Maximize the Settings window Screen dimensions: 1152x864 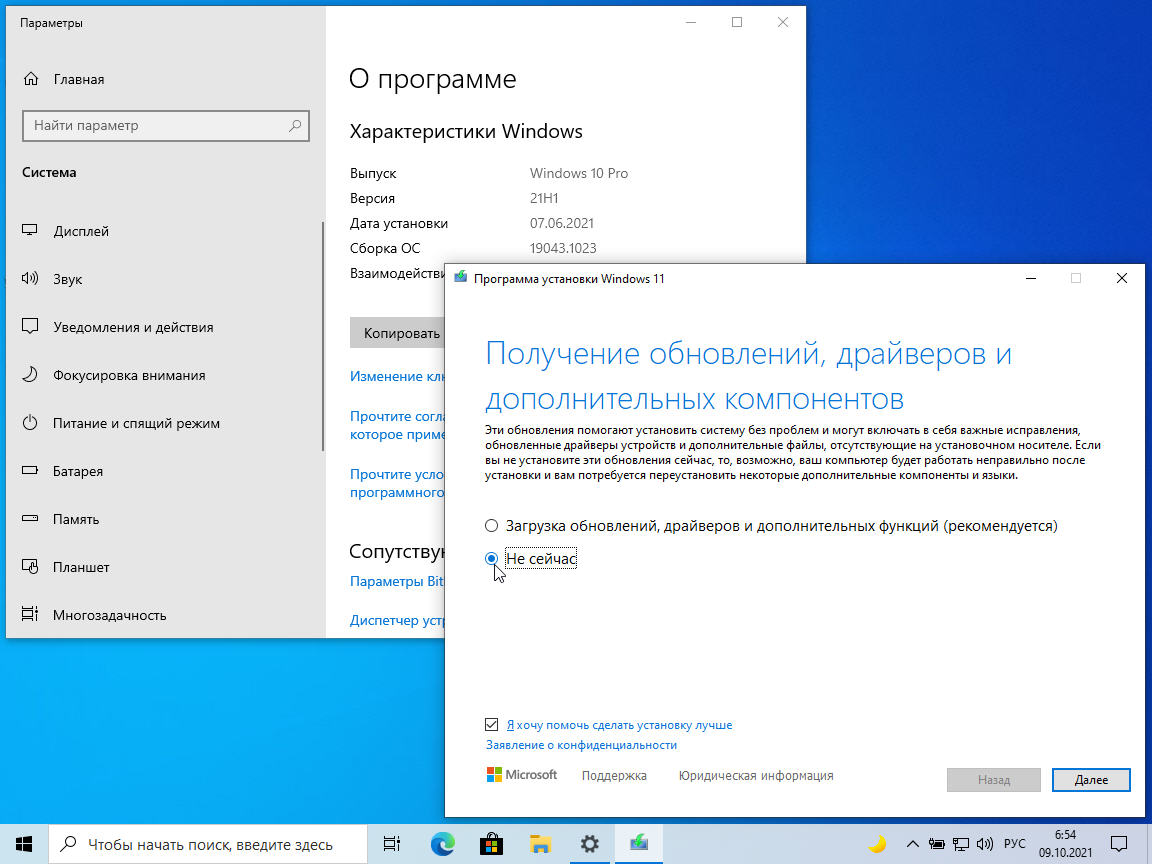(x=737, y=23)
